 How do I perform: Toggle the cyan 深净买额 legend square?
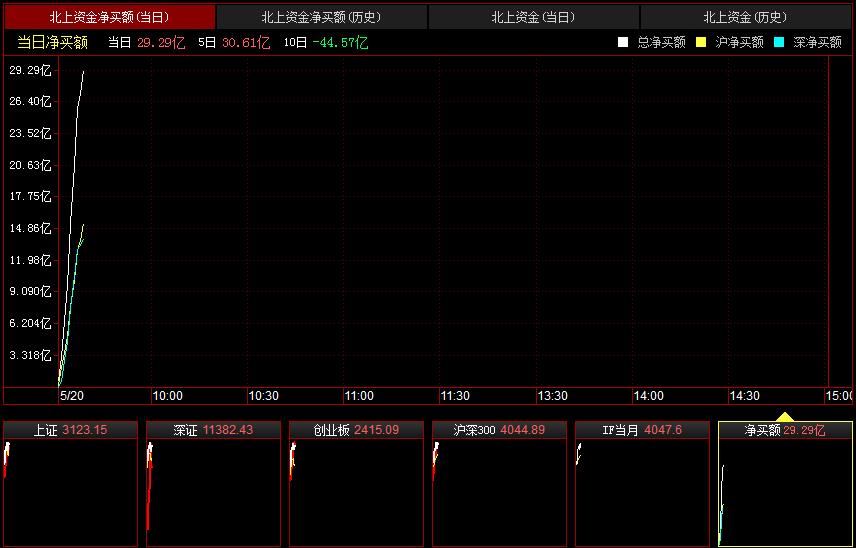coord(779,42)
